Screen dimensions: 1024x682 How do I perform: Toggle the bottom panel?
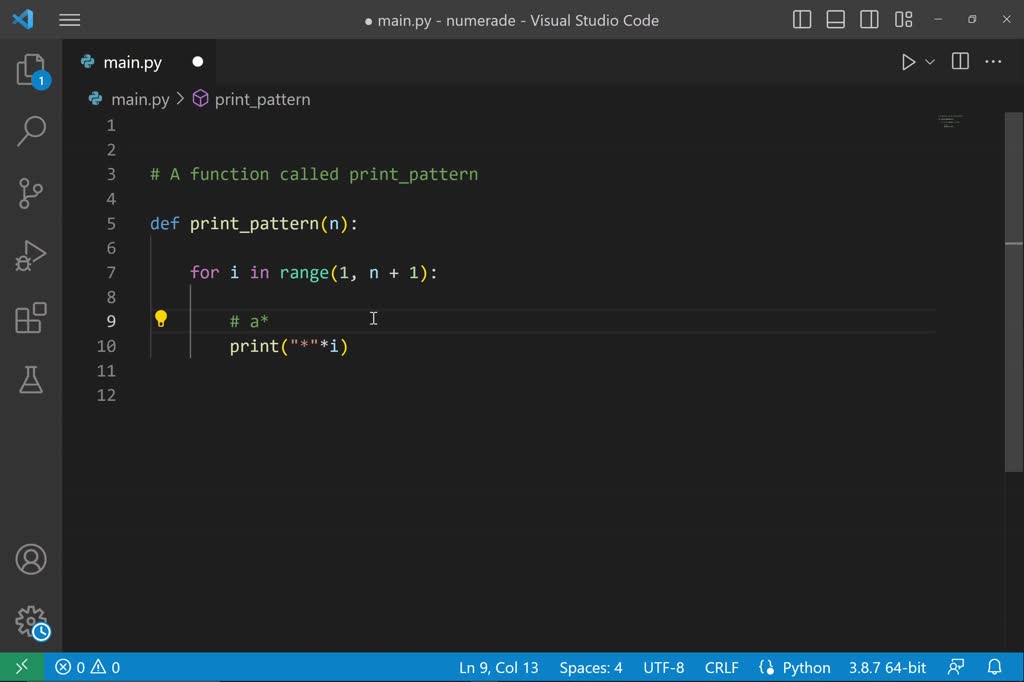[x=835, y=20]
